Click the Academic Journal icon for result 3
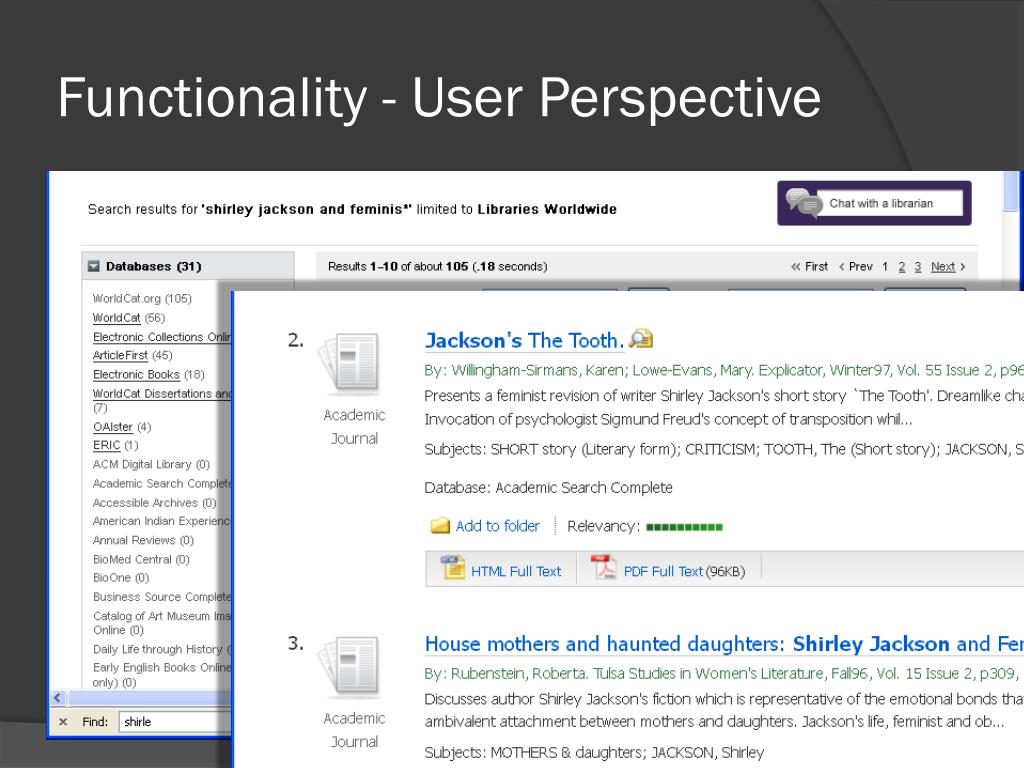Image resolution: width=1024 pixels, height=768 pixels. coord(350,665)
